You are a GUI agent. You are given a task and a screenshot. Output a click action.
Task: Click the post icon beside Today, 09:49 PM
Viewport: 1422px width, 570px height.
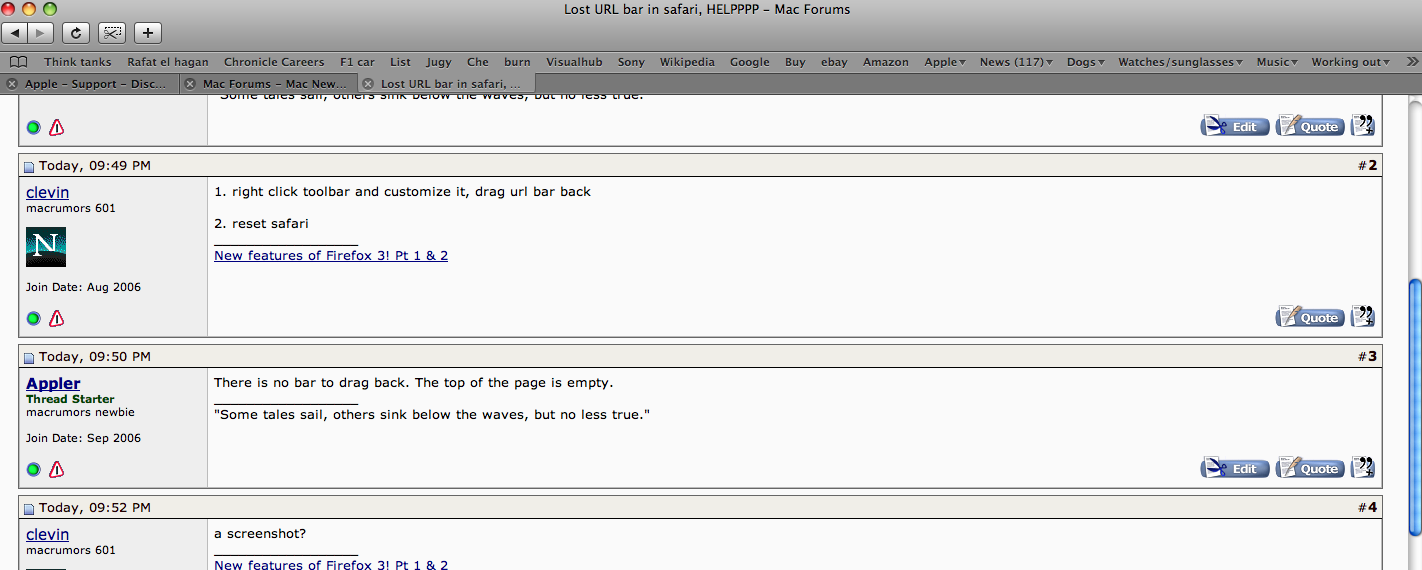coord(29,166)
